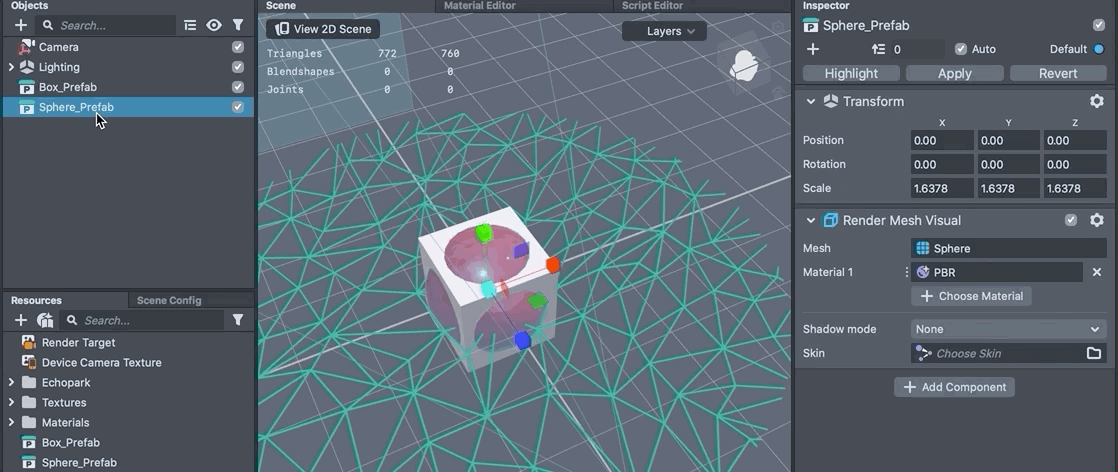Open the Objects panel filter funnel
Viewport: 1118px width, 472px height.
238,25
